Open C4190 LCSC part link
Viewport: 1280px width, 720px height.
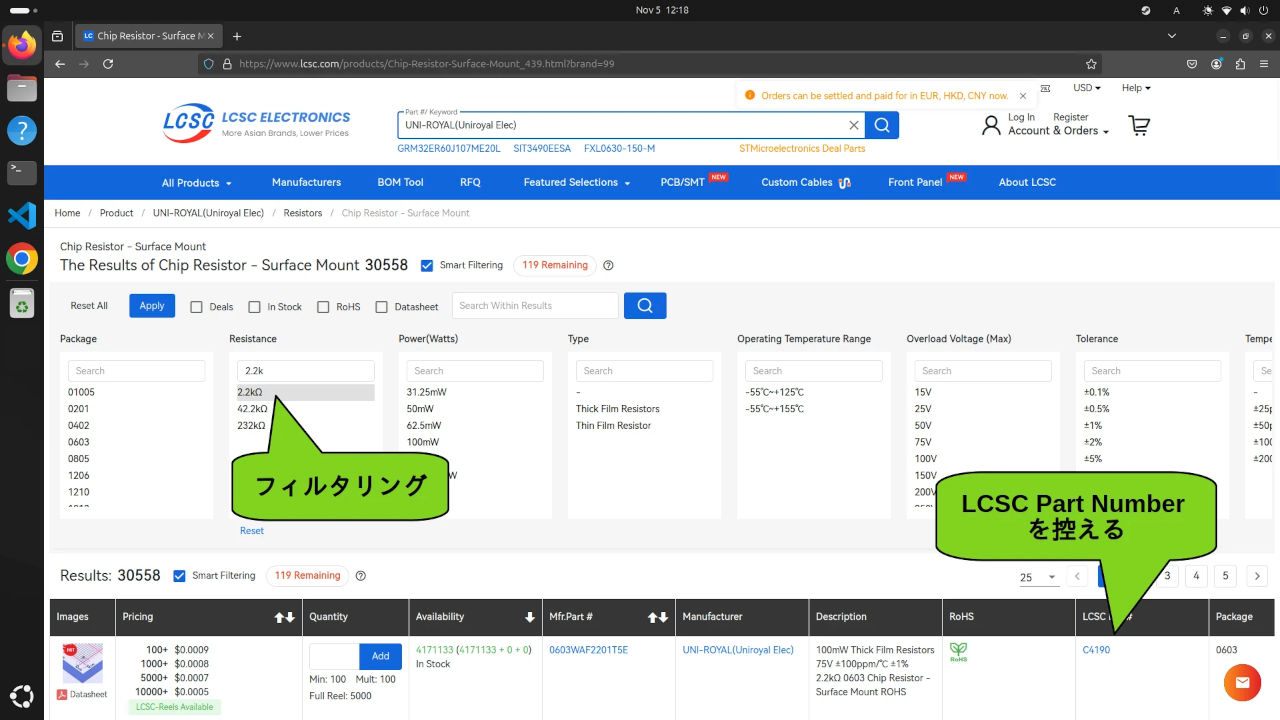[x=1096, y=650]
